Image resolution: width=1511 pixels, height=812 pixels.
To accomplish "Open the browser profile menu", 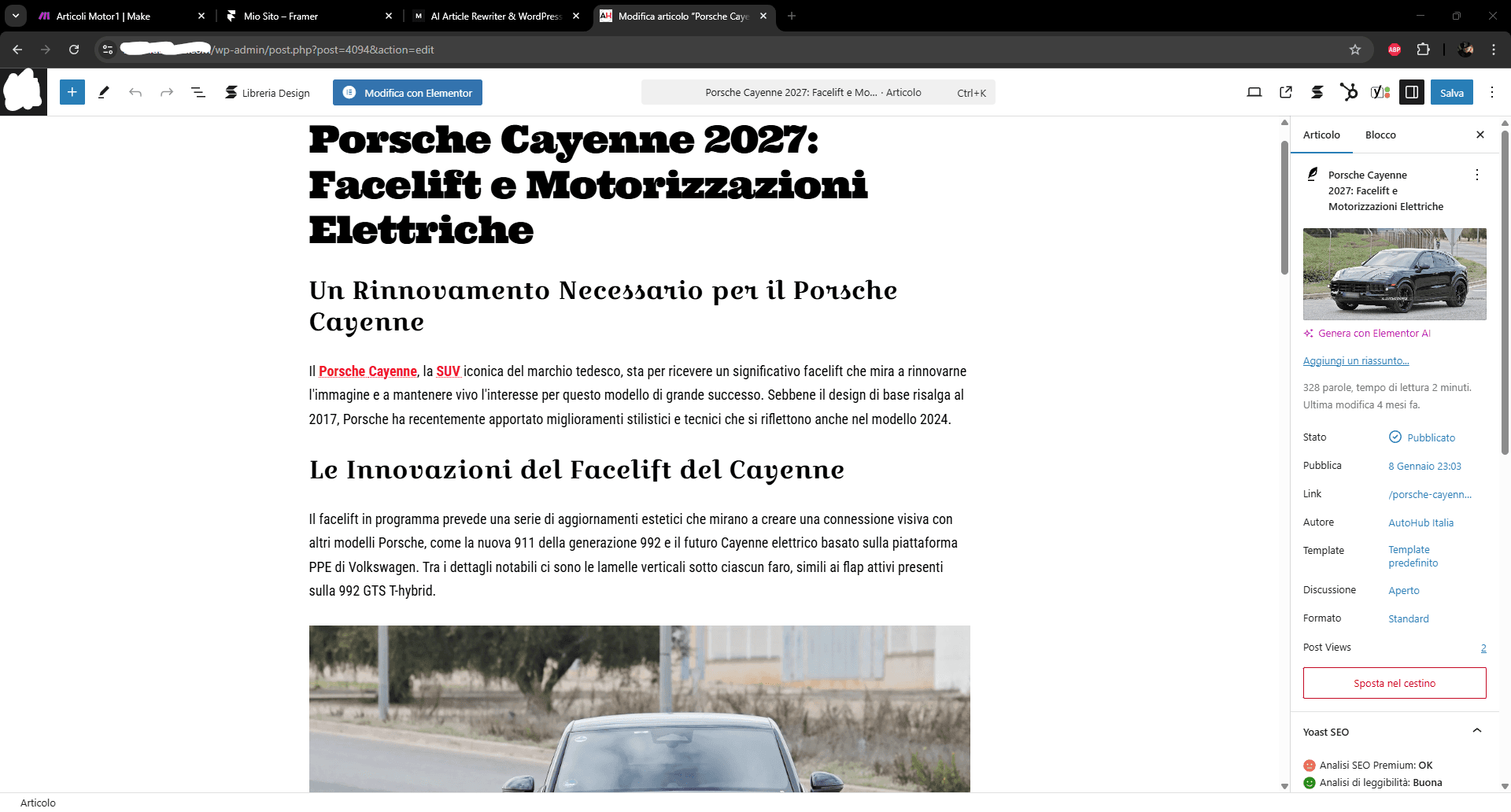I will pyautogui.click(x=1465, y=49).
